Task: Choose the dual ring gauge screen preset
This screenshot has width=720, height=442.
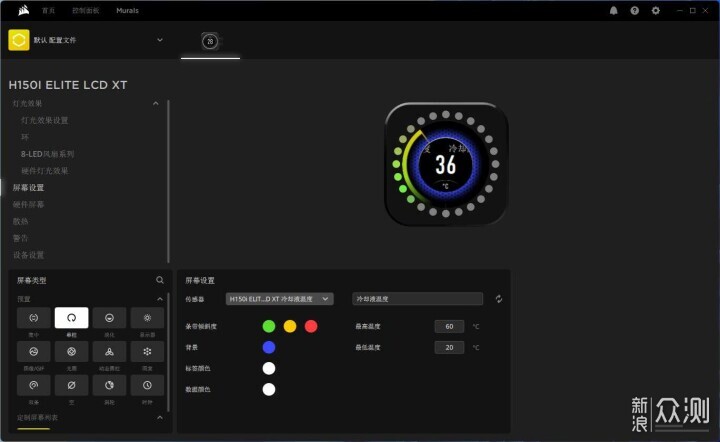Action: tap(34, 385)
